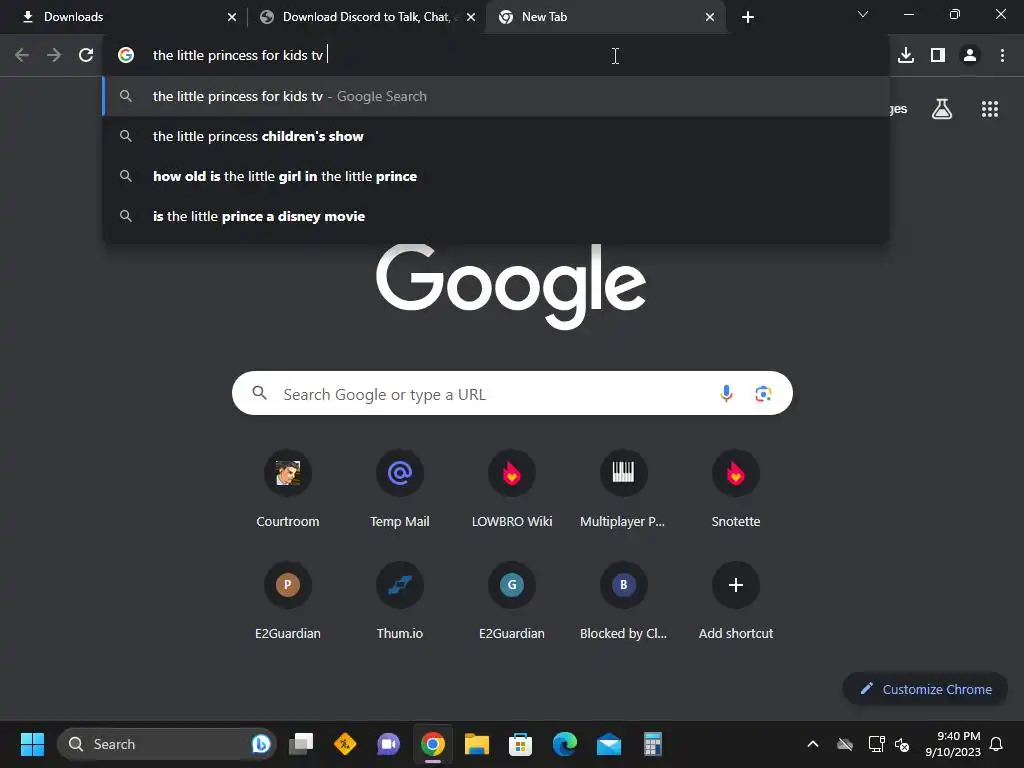
Task: Open Bing chat icon in taskbar search
Action: (x=261, y=744)
